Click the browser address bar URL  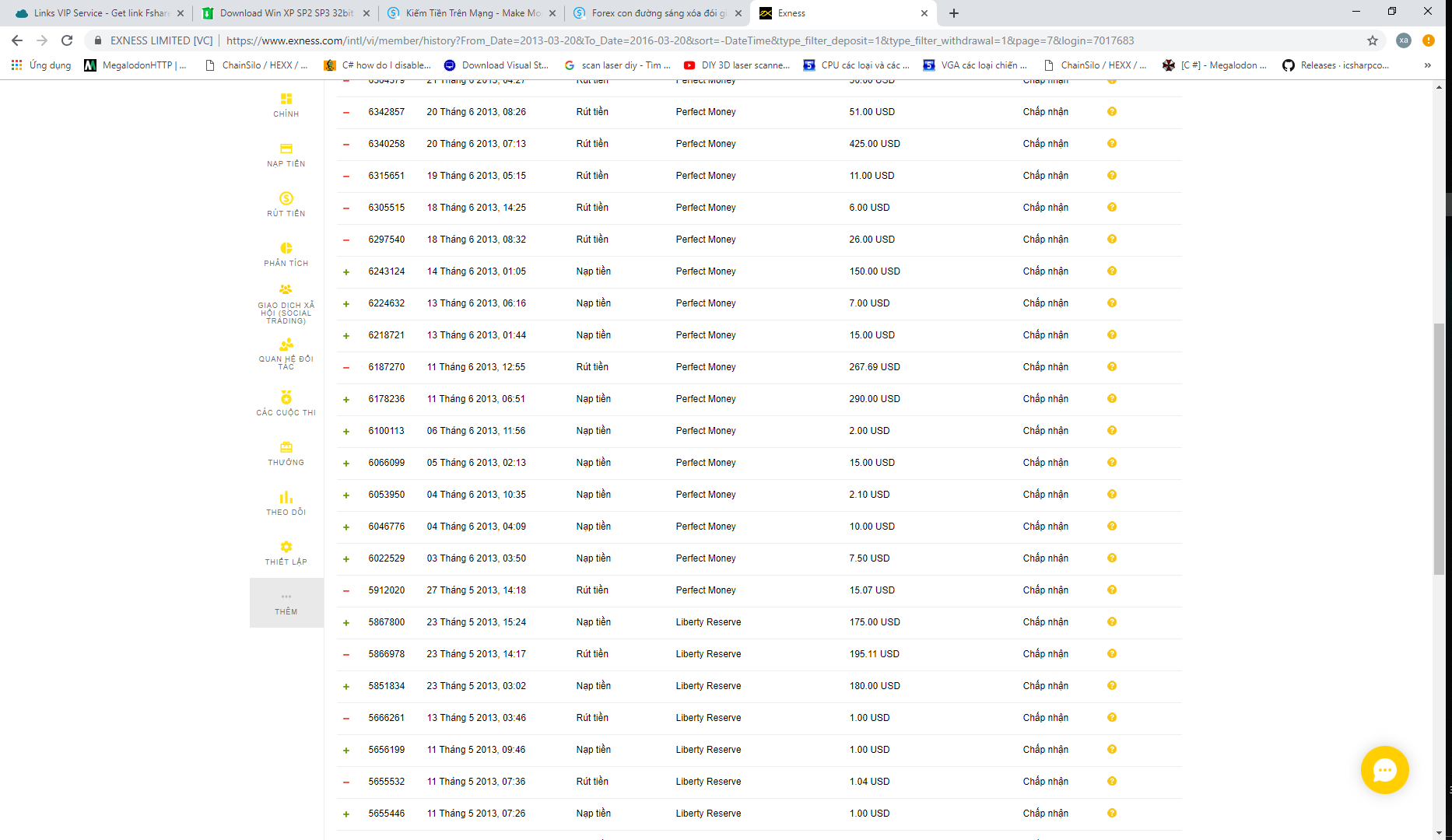pos(679,40)
